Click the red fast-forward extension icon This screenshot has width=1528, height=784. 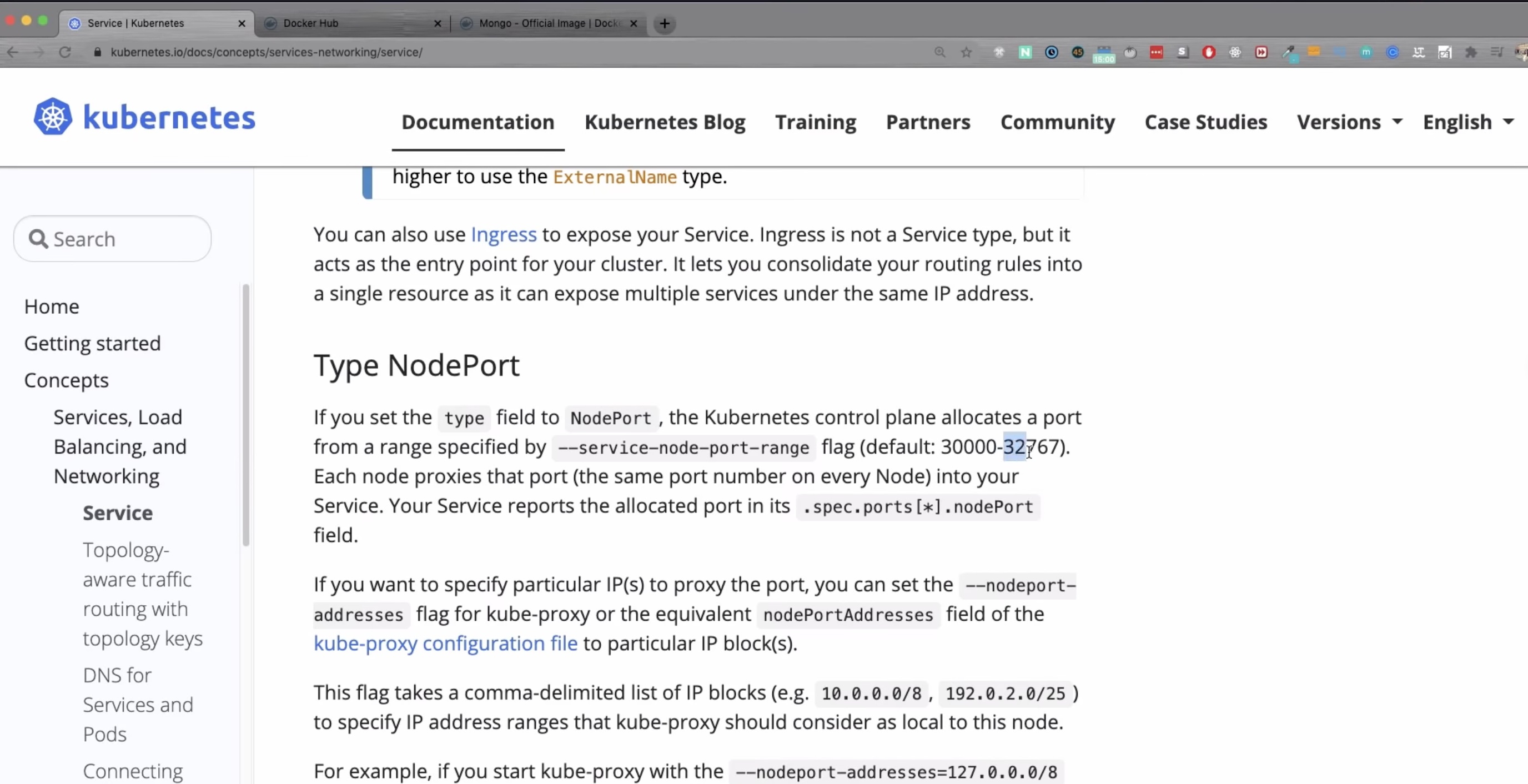click(1261, 52)
